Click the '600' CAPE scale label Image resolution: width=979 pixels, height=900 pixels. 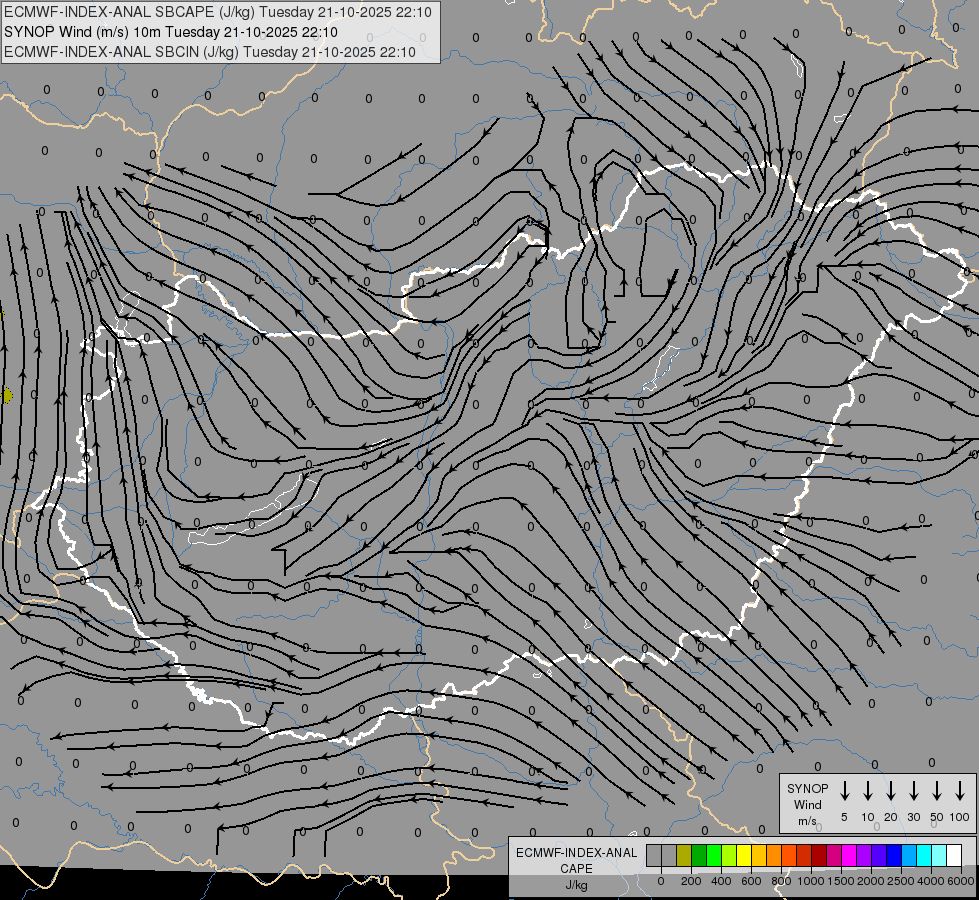tap(751, 881)
